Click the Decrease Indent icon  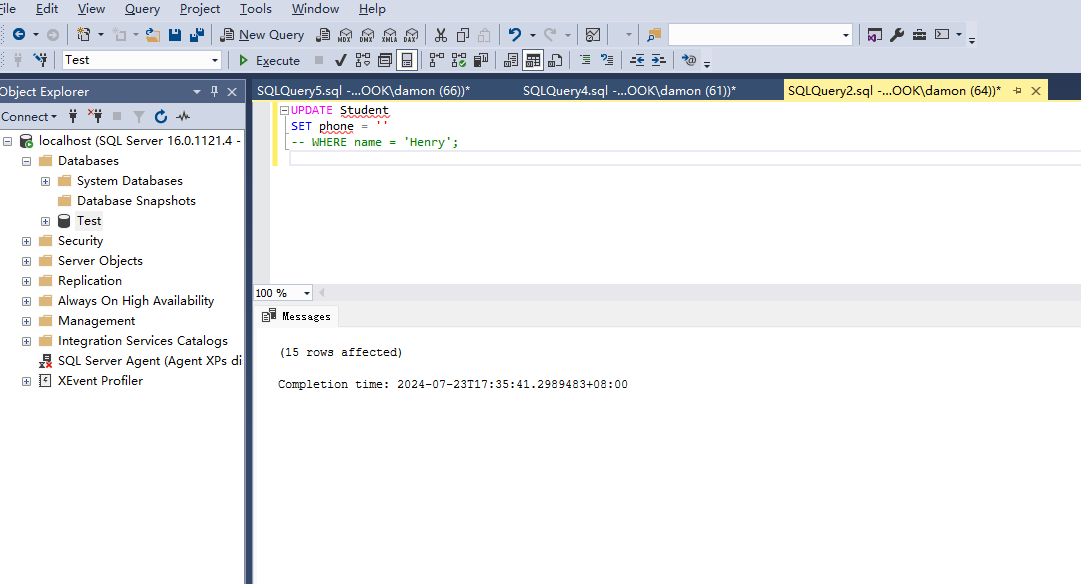pos(637,61)
